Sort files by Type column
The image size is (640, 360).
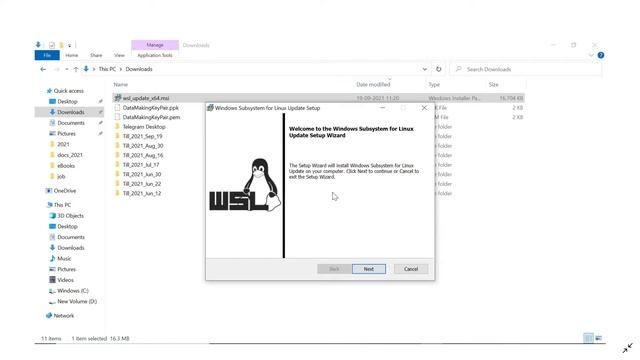(x=434, y=84)
